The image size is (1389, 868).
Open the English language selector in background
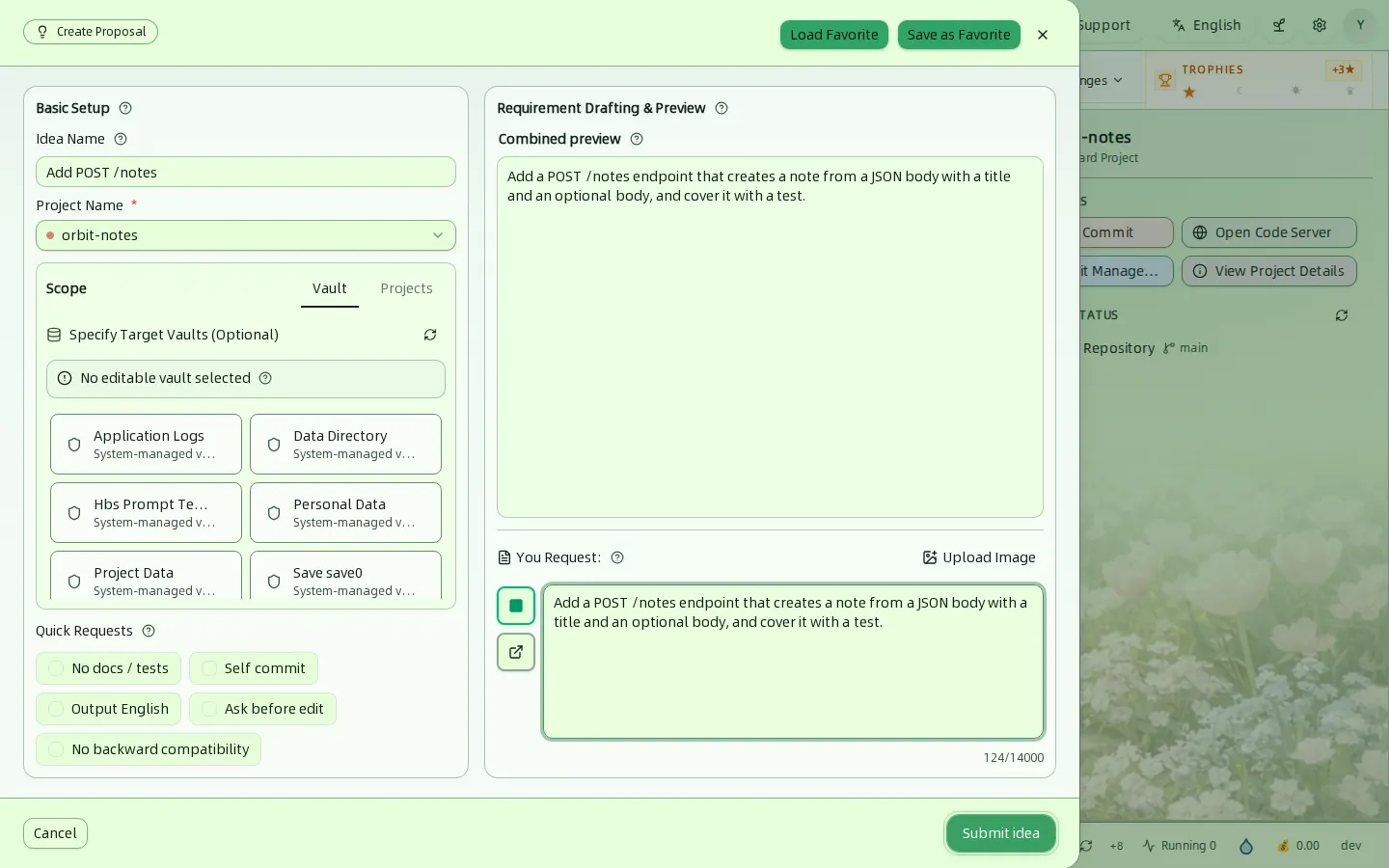coord(1207,25)
